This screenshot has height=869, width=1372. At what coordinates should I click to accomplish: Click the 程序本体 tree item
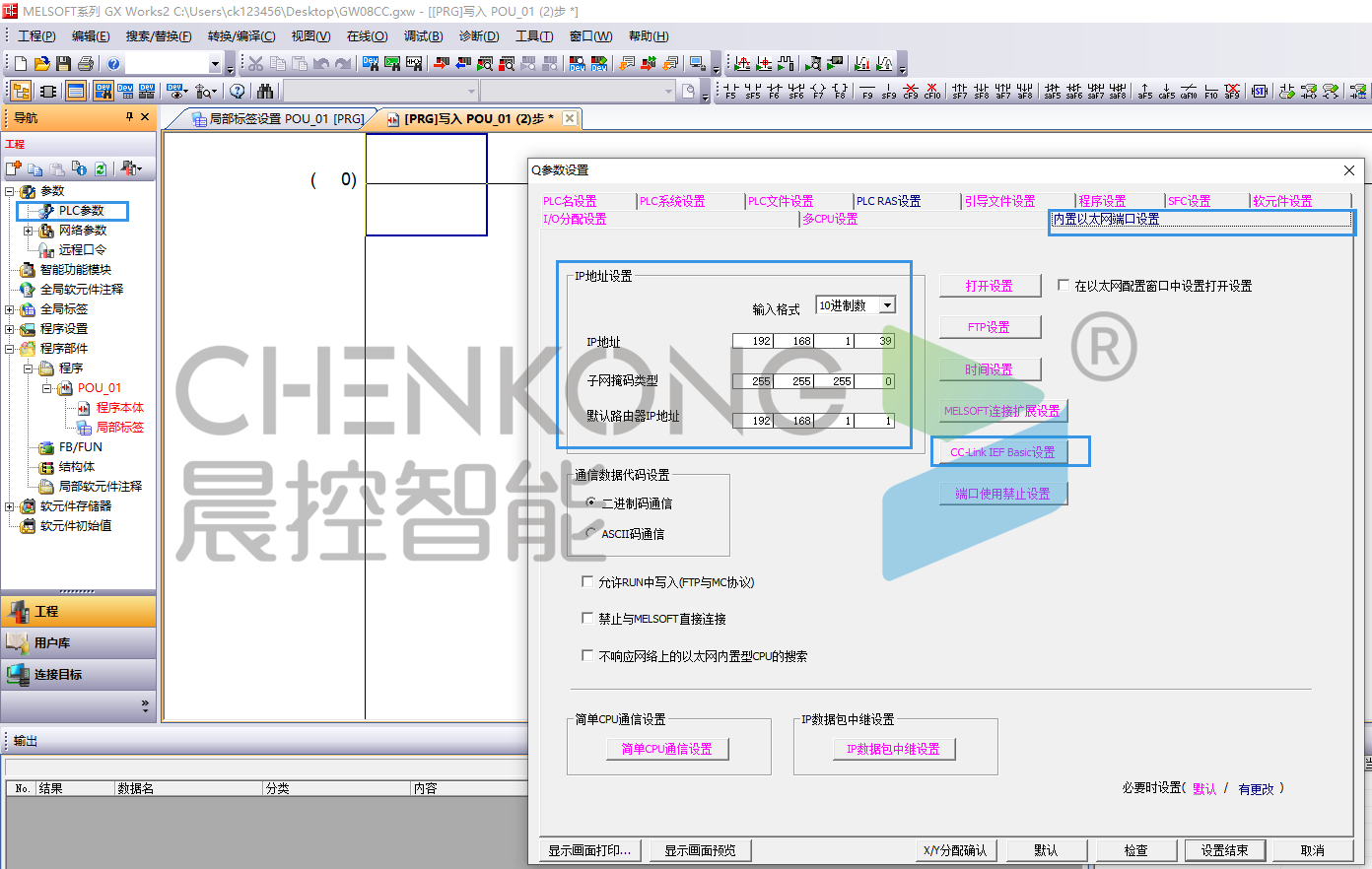pyautogui.click(x=119, y=408)
